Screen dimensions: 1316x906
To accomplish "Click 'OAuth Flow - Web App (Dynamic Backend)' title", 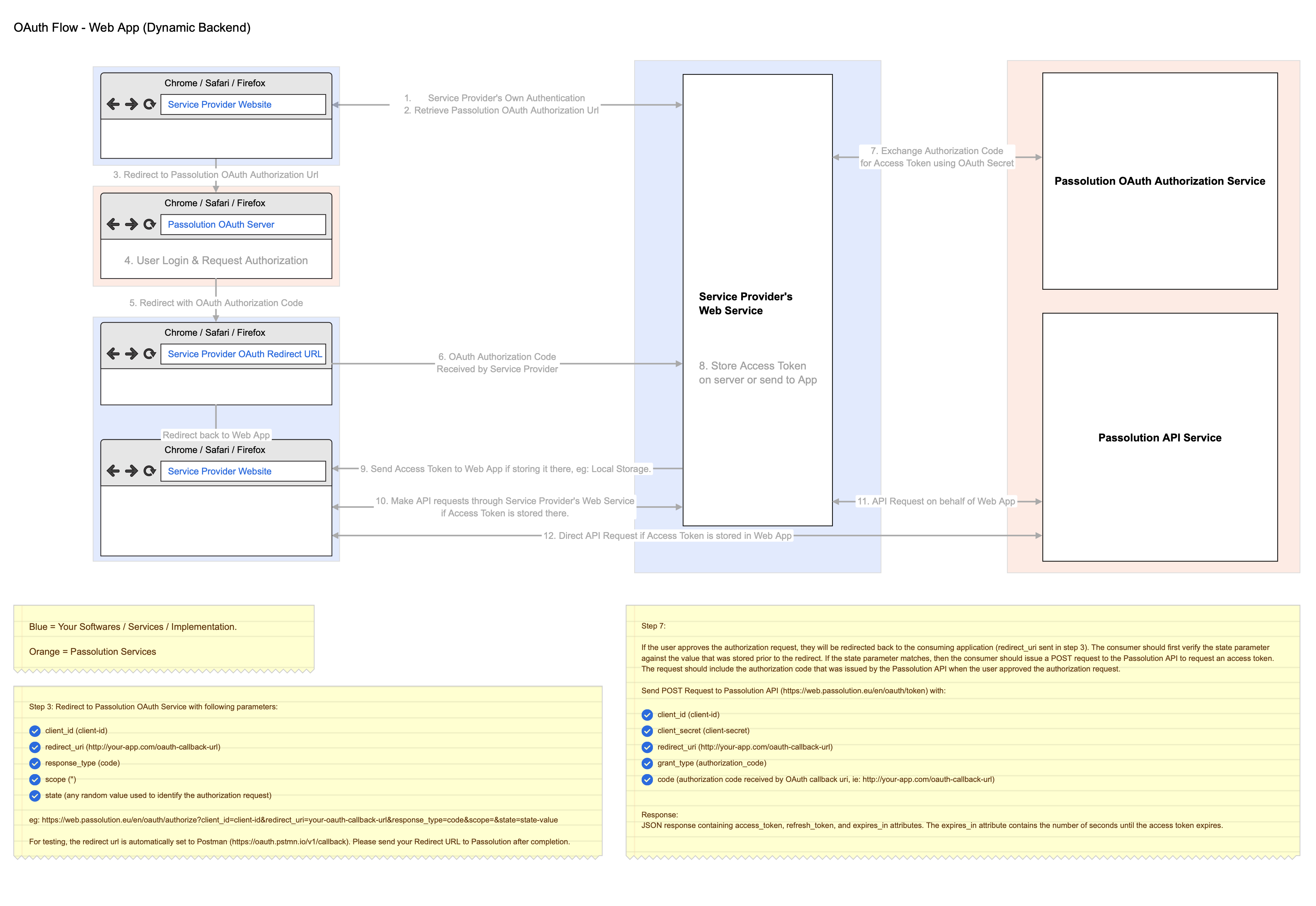I will pos(132,27).
